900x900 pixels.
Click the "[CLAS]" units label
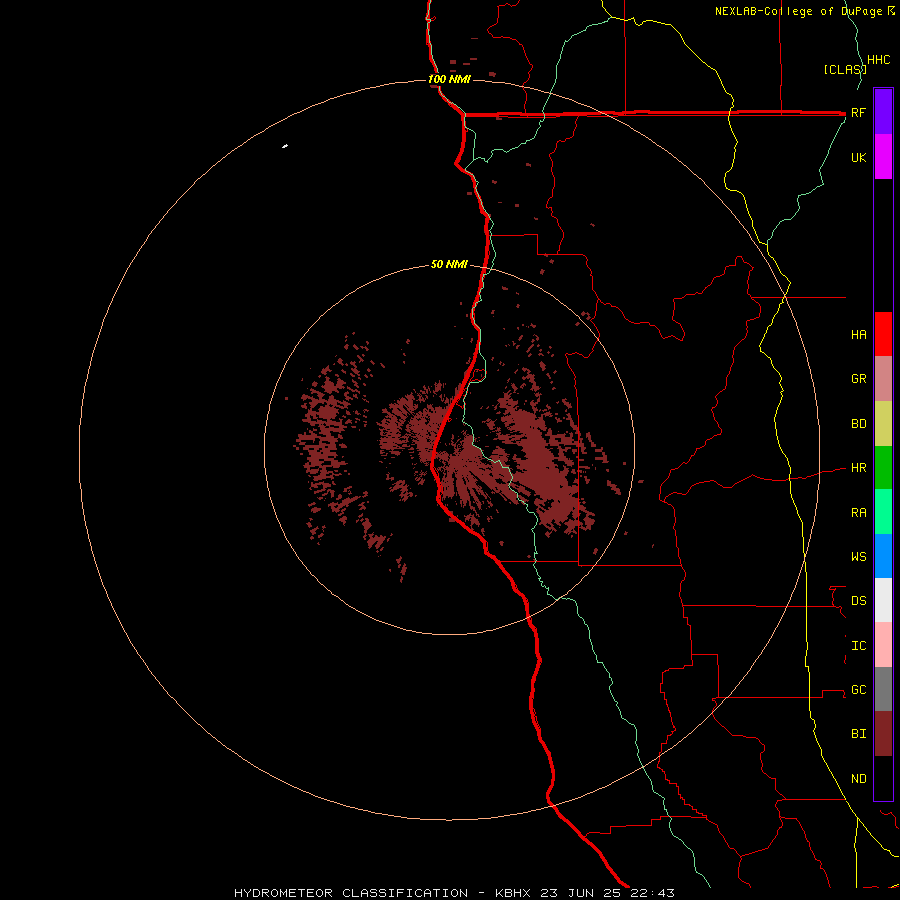844,69
